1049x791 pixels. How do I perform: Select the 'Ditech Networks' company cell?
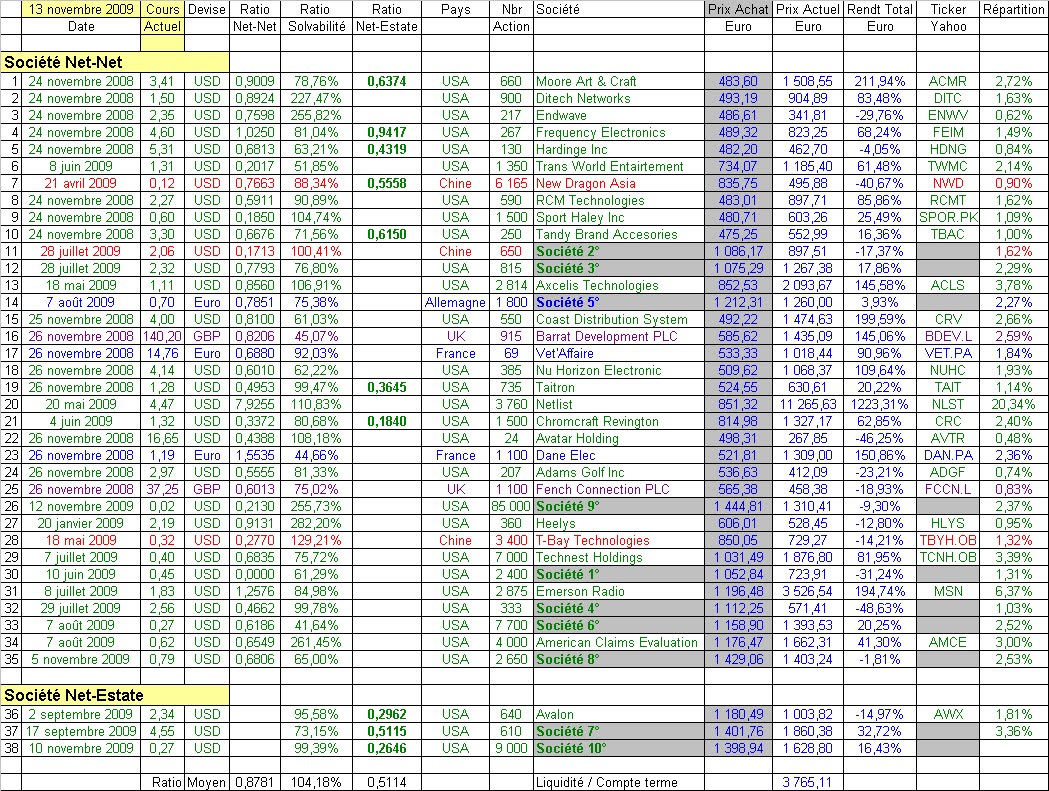[x=619, y=98]
